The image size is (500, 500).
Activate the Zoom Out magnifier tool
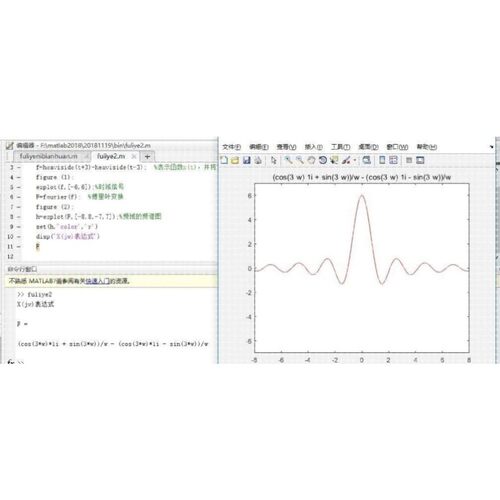300,160
